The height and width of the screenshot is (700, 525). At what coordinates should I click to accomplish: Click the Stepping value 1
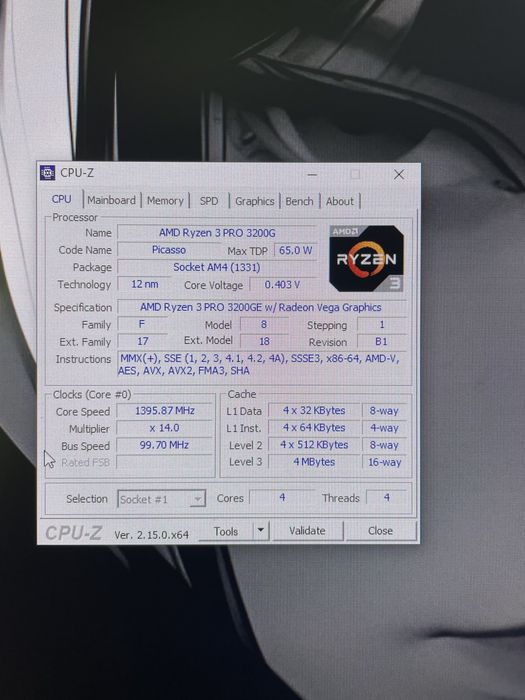(382, 325)
